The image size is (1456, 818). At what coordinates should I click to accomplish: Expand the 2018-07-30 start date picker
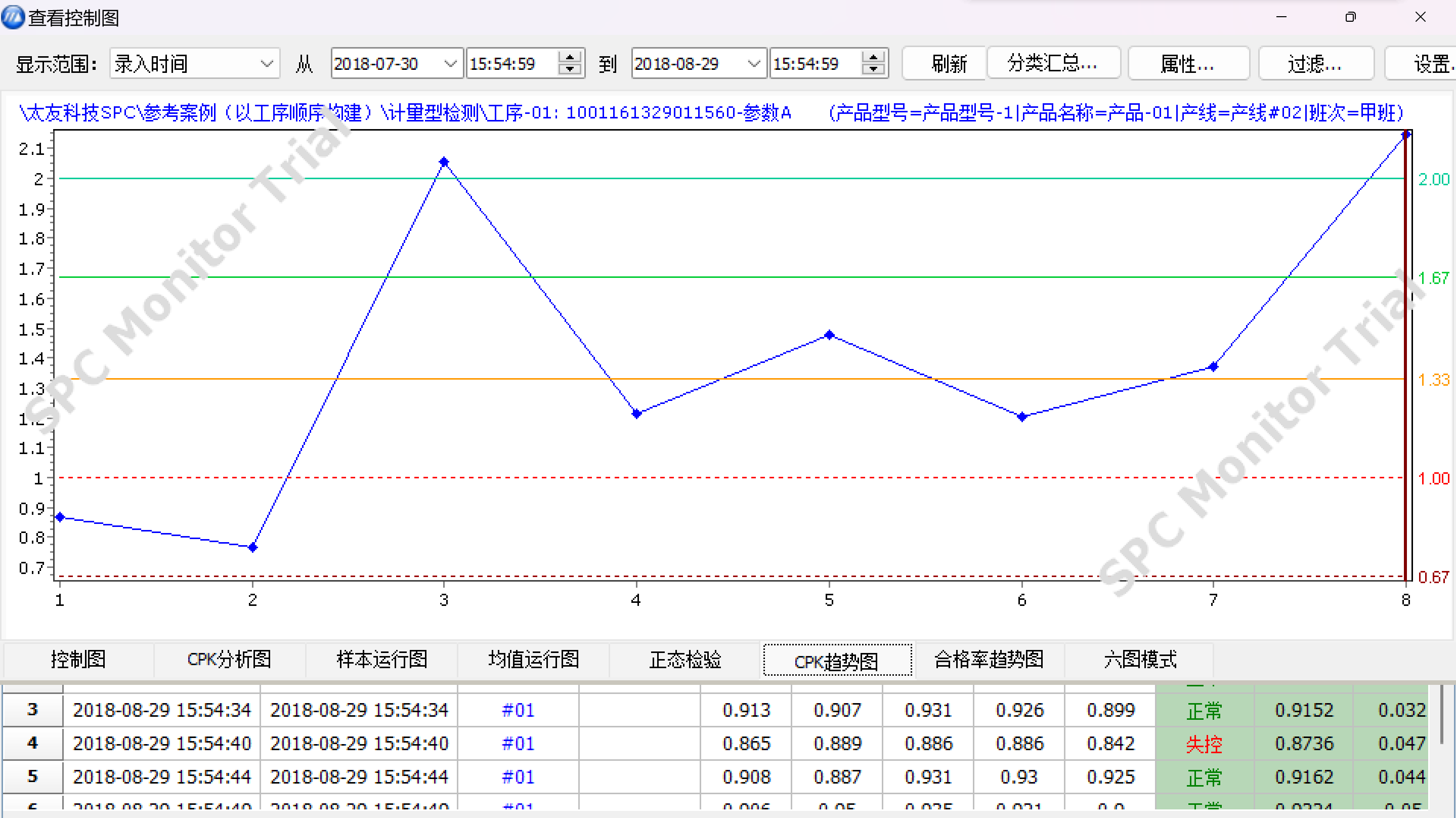point(450,63)
